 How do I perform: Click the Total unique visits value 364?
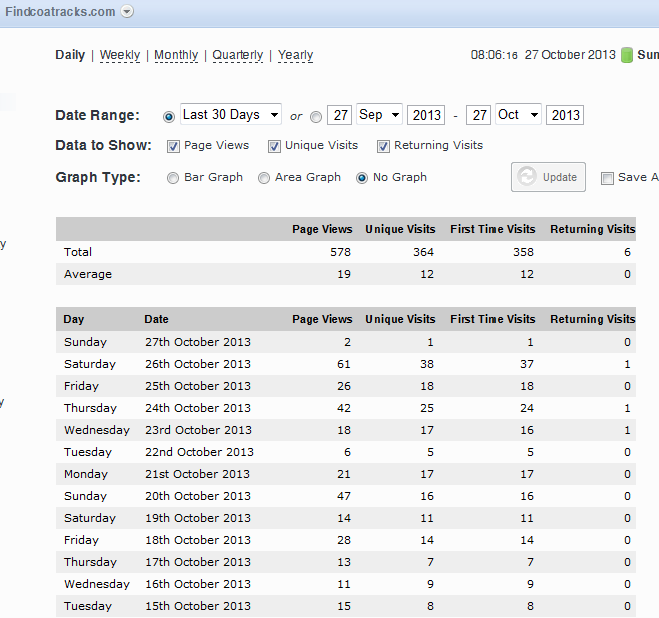point(423,252)
